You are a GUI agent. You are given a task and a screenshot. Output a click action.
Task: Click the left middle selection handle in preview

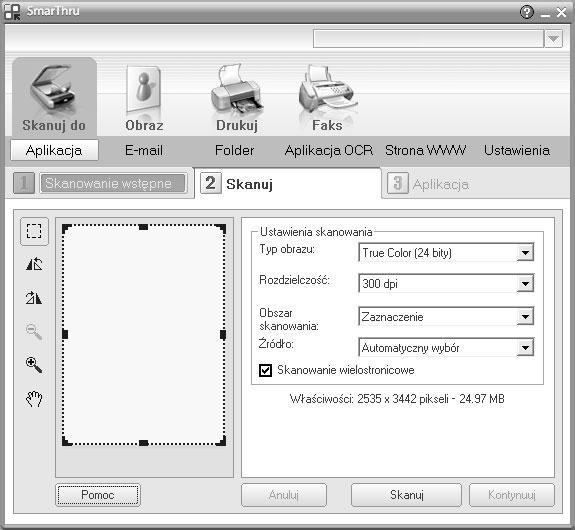click(x=65, y=335)
